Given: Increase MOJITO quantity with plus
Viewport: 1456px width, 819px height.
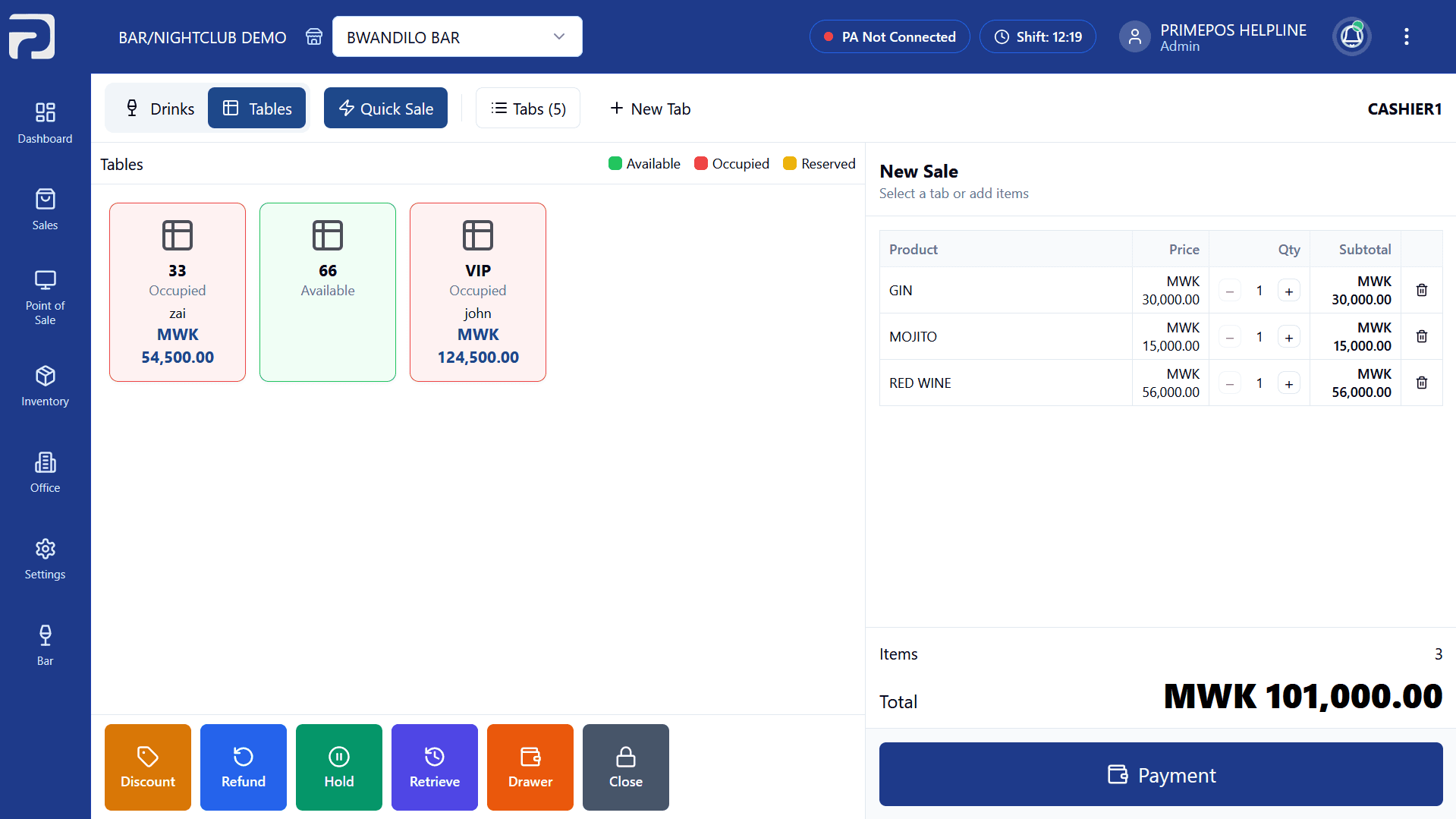Looking at the screenshot, I should click(1288, 337).
